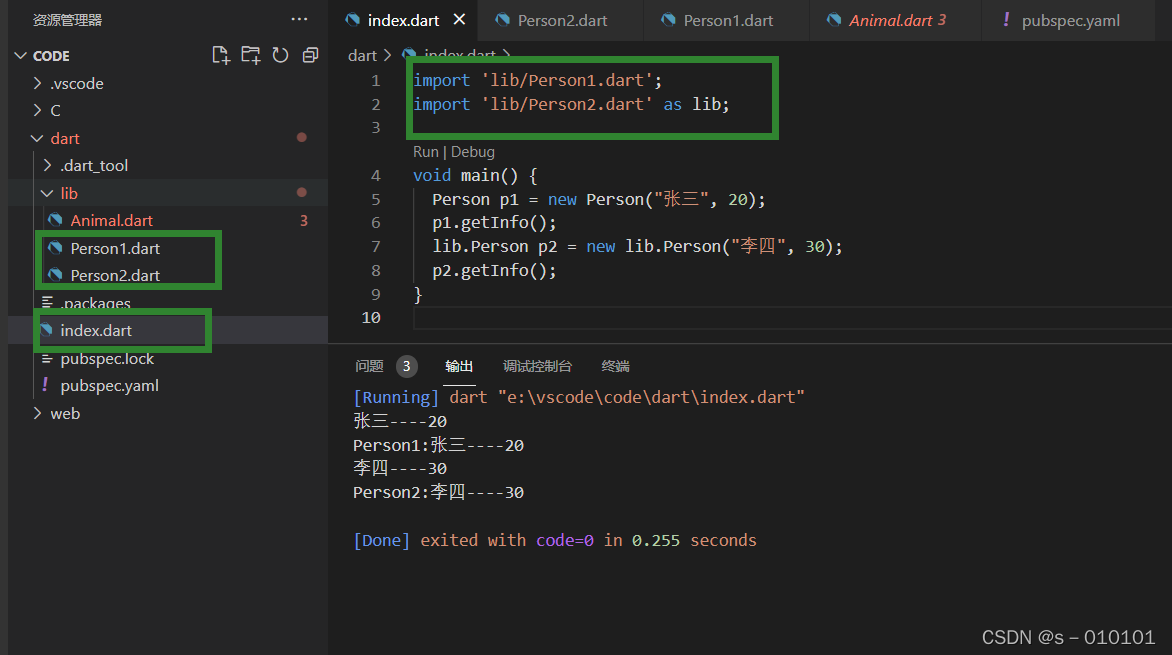This screenshot has width=1172, height=655.
Task: Click the Dart icon beside Animal.dart in tree
Action: (x=55, y=220)
